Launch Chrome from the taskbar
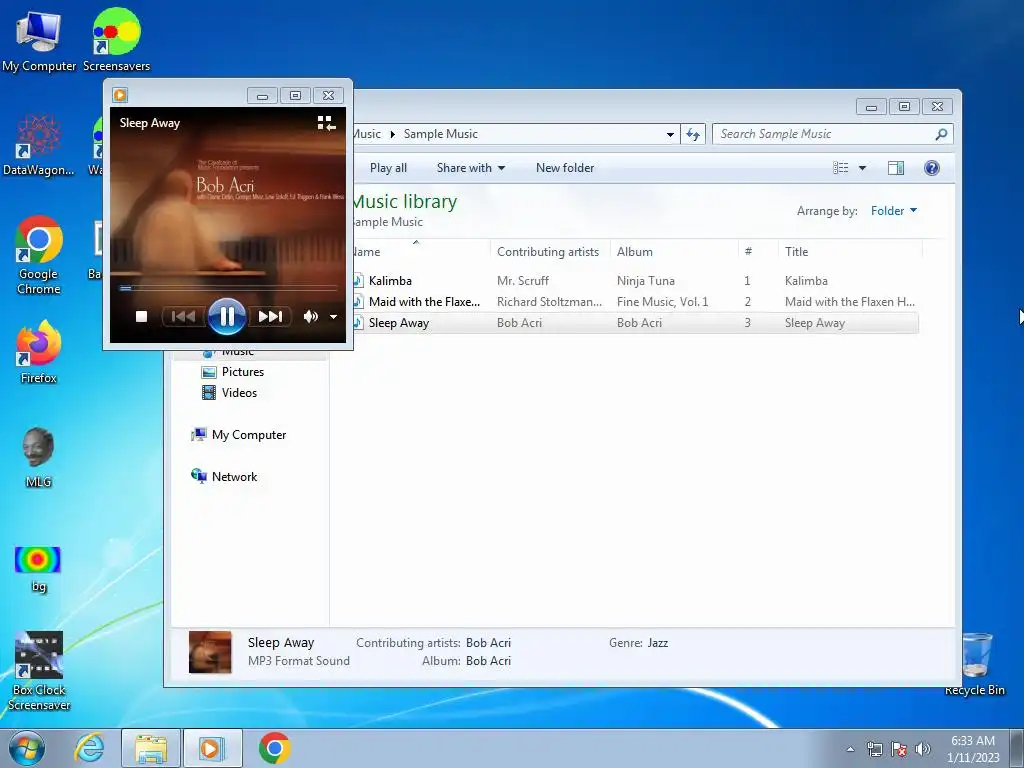Screen dimensions: 1024x768 tap(274, 748)
